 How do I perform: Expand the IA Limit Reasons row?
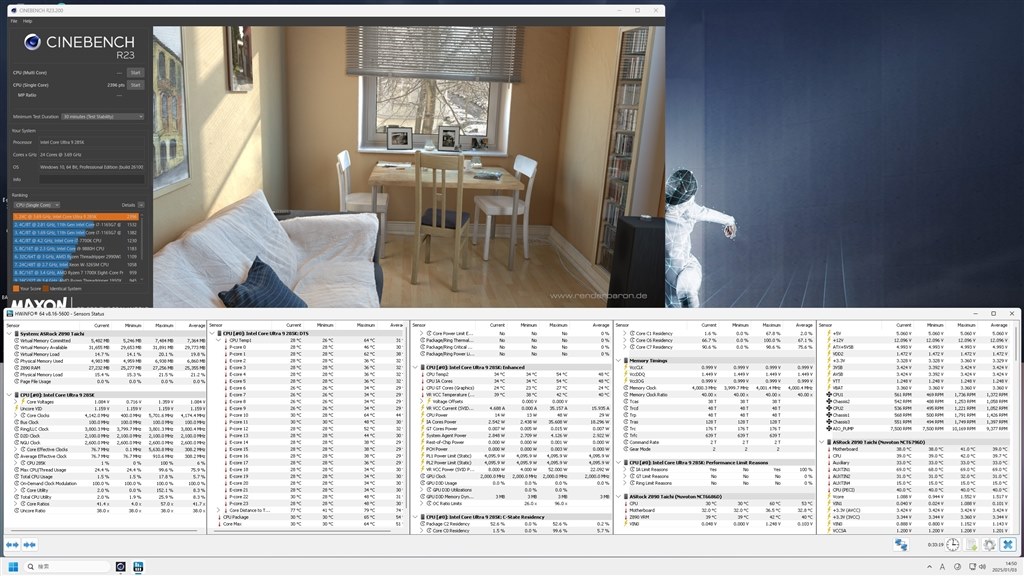(x=626, y=470)
